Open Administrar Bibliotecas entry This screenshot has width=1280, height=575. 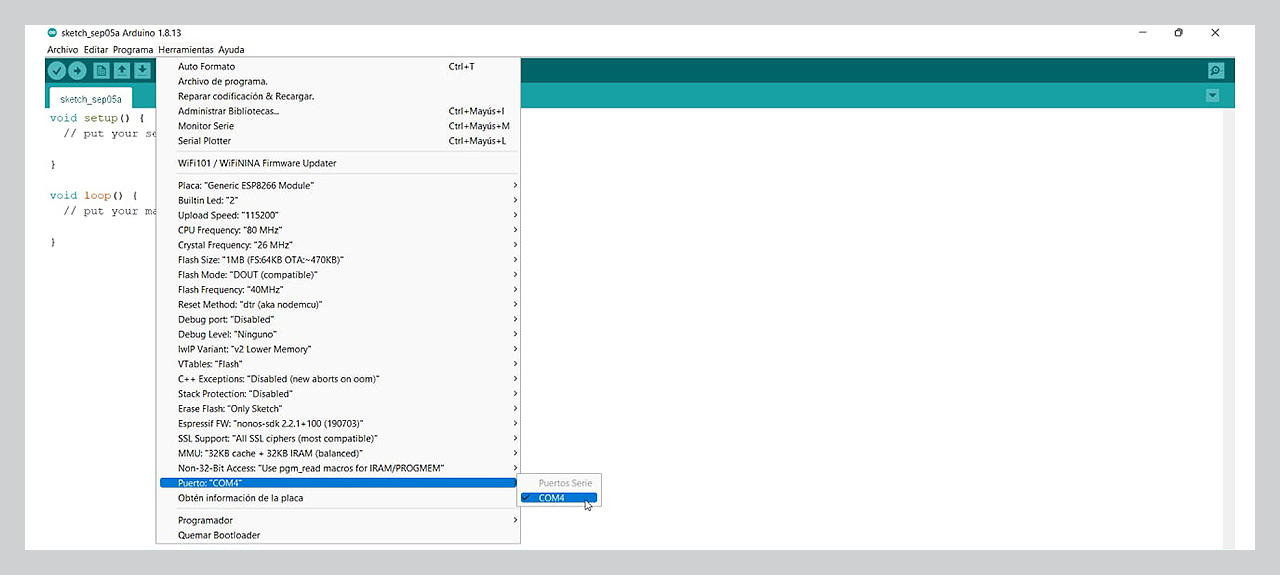338,111
